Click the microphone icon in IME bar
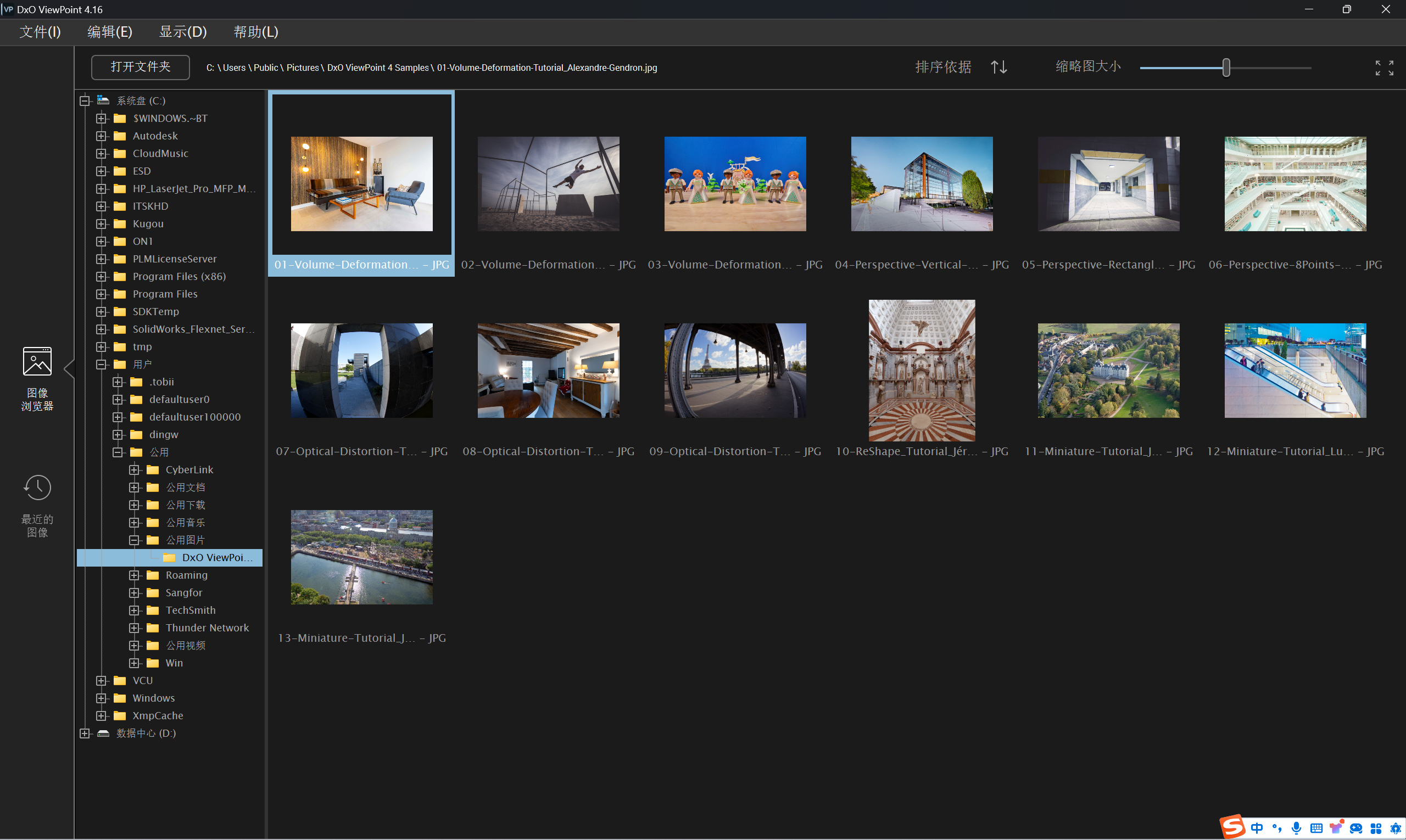Screen dimensions: 1406x840 [x=1296, y=828]
